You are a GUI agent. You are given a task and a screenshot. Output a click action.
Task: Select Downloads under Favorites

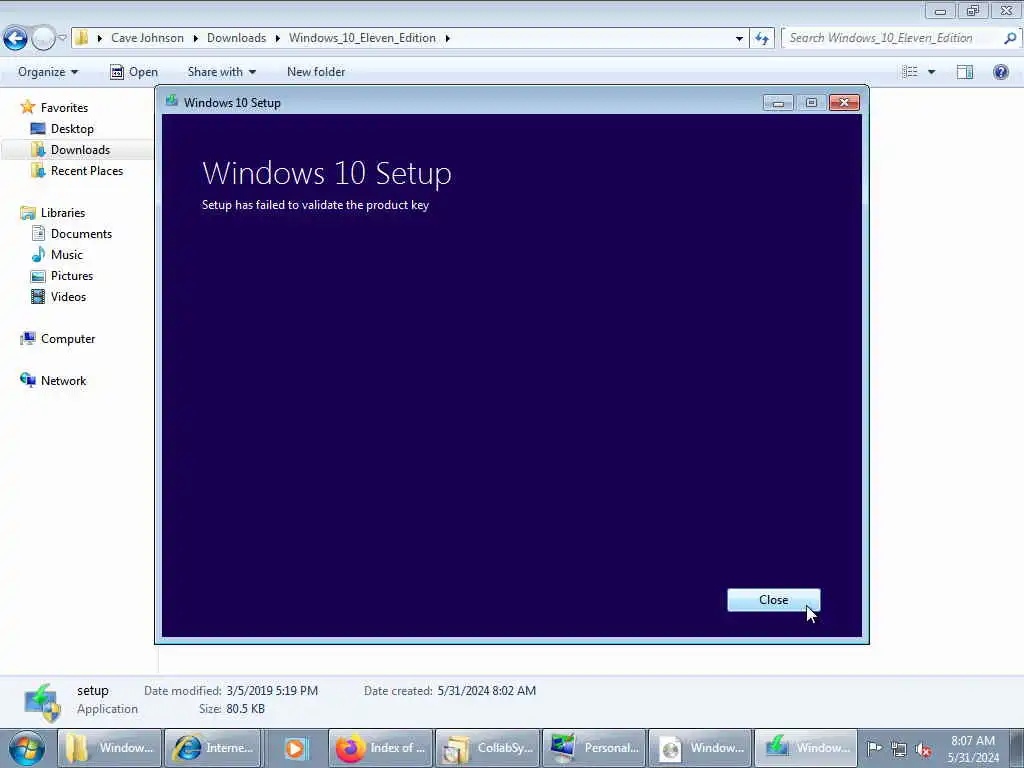click(x=80, y=150)
